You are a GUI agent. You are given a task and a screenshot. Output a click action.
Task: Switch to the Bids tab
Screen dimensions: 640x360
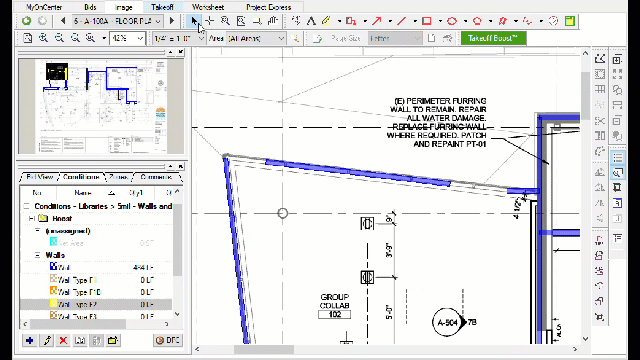pyautogui.click(x=90, y=7)
